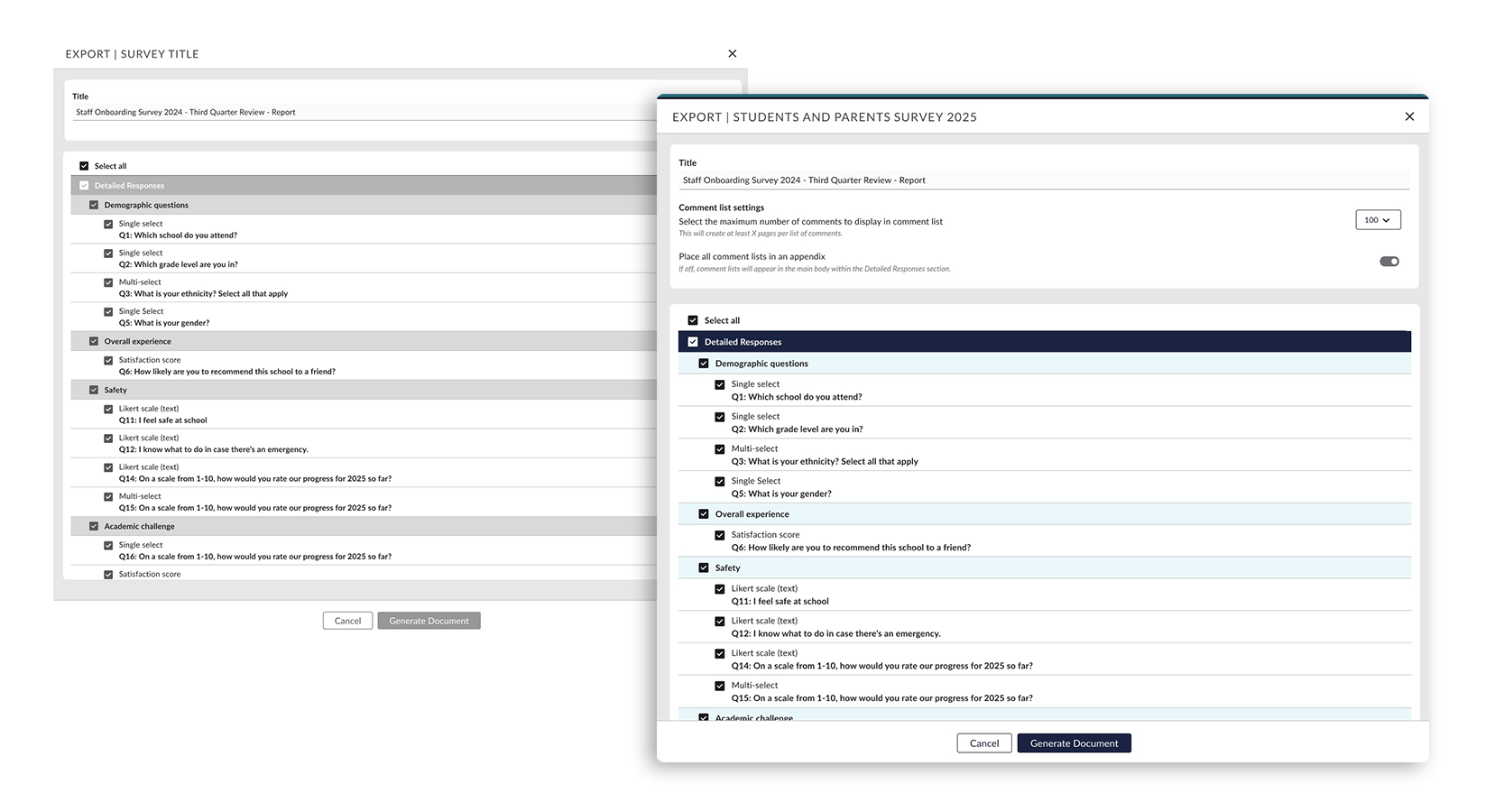This screenshot has height=812, width=1504.
Task: Uncheck Detailed Responses in background dialog
Action: coord(84,186)
